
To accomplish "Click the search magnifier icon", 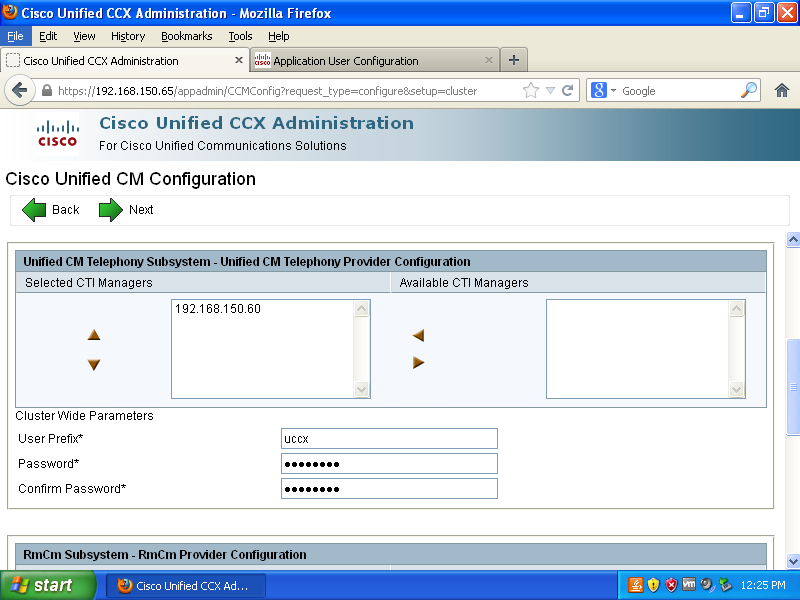I will click(748, 90).
